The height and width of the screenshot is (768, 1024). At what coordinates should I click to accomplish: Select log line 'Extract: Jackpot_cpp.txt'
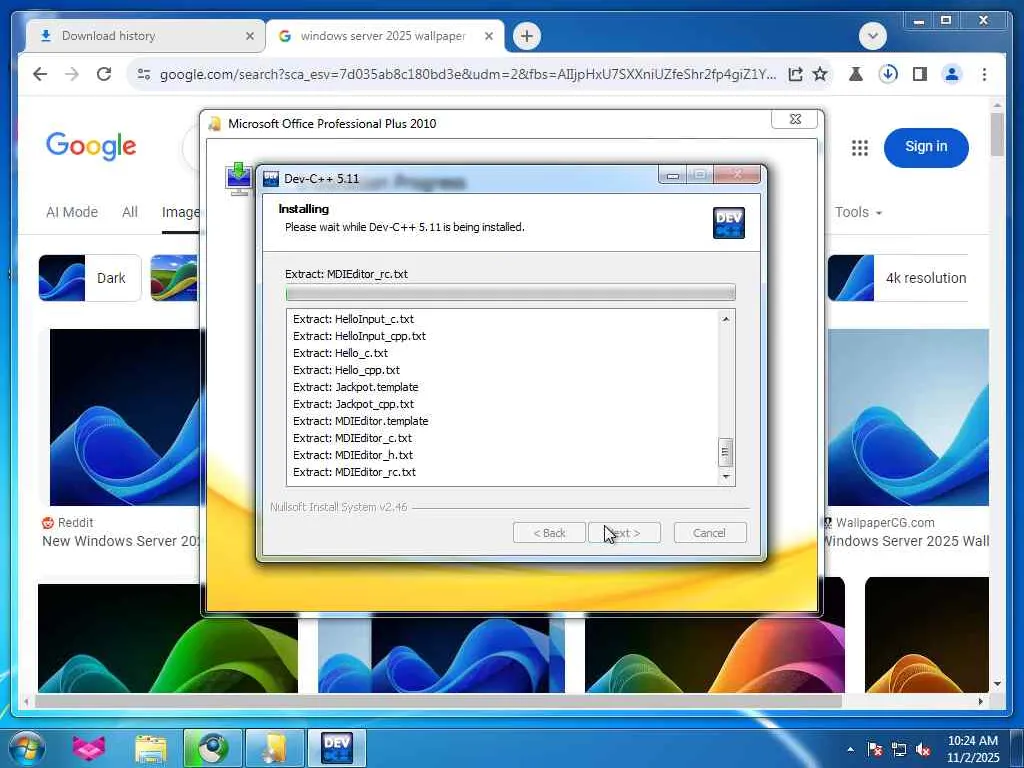click(353, 404)
